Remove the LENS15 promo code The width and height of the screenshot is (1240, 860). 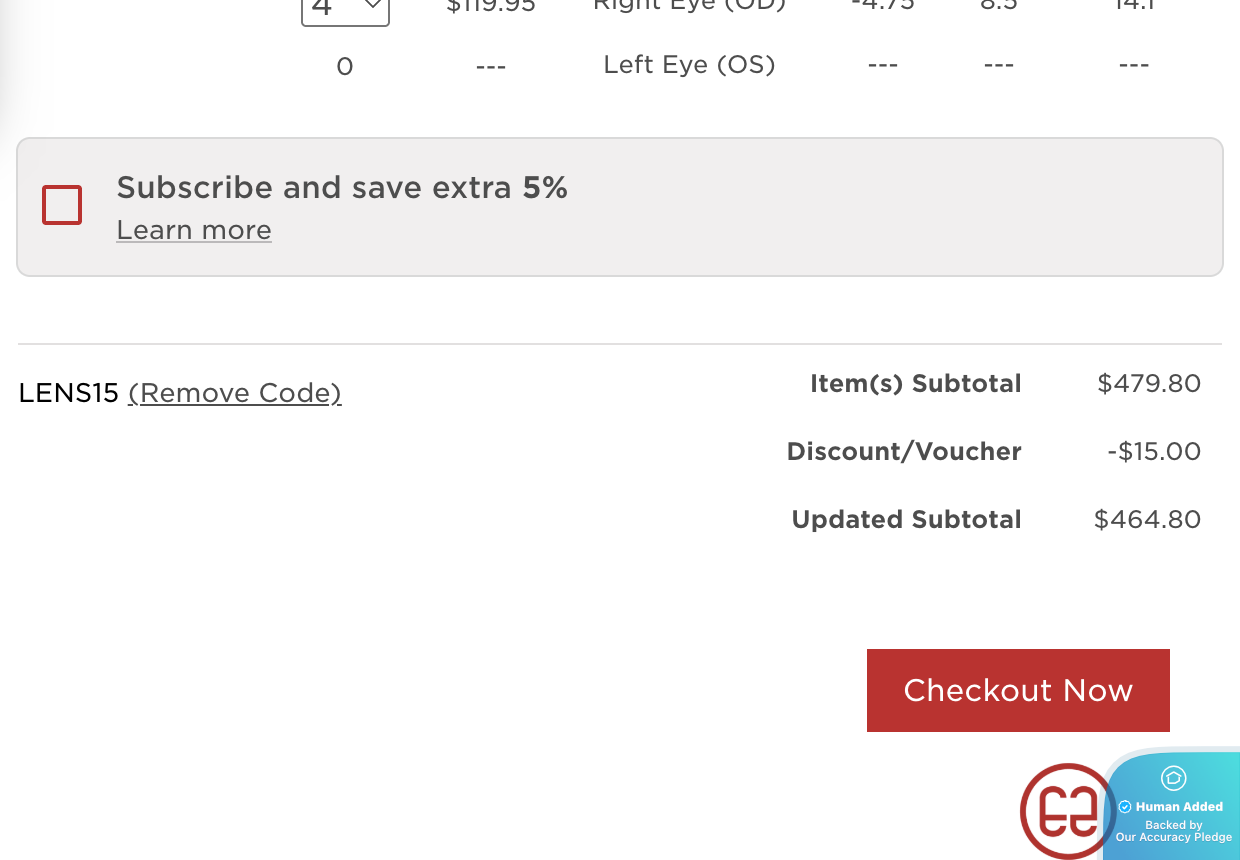pyautogui.click(x=235, y=393)
